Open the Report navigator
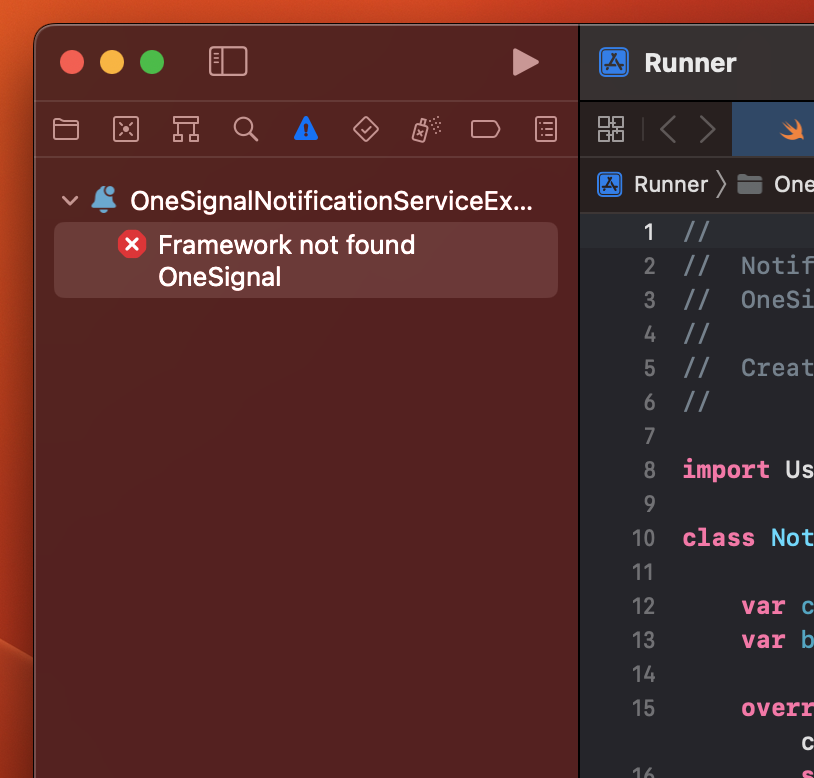 click(546, 129)
